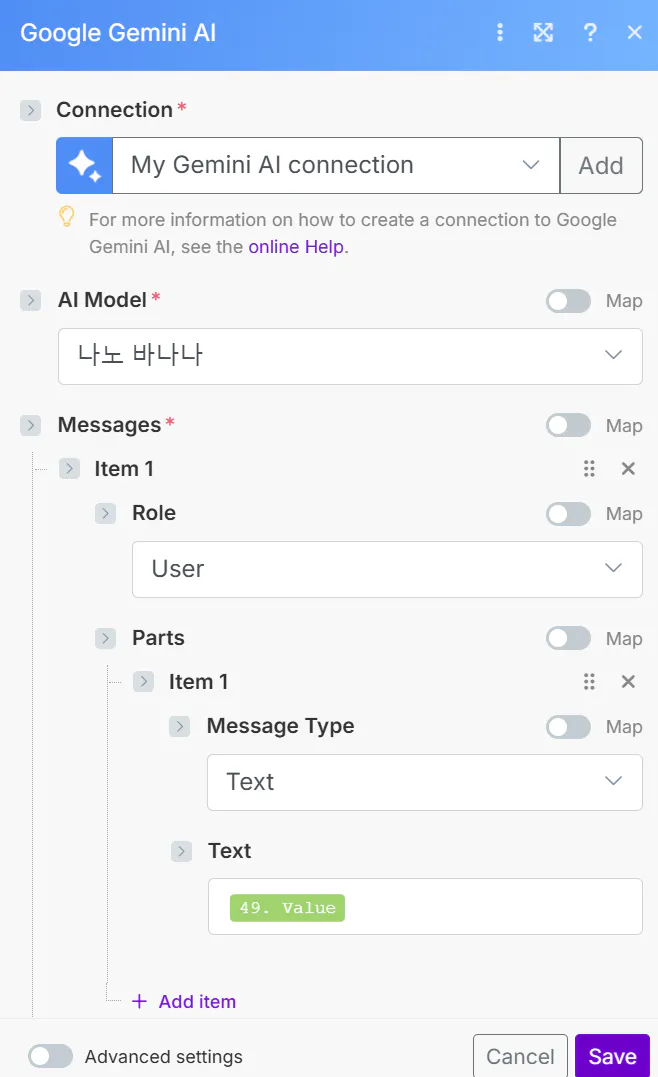Remove Messages Item 1 with X icon
Image resolution: width=658 pixels, height=1077 pixels.
click(628, 469)
